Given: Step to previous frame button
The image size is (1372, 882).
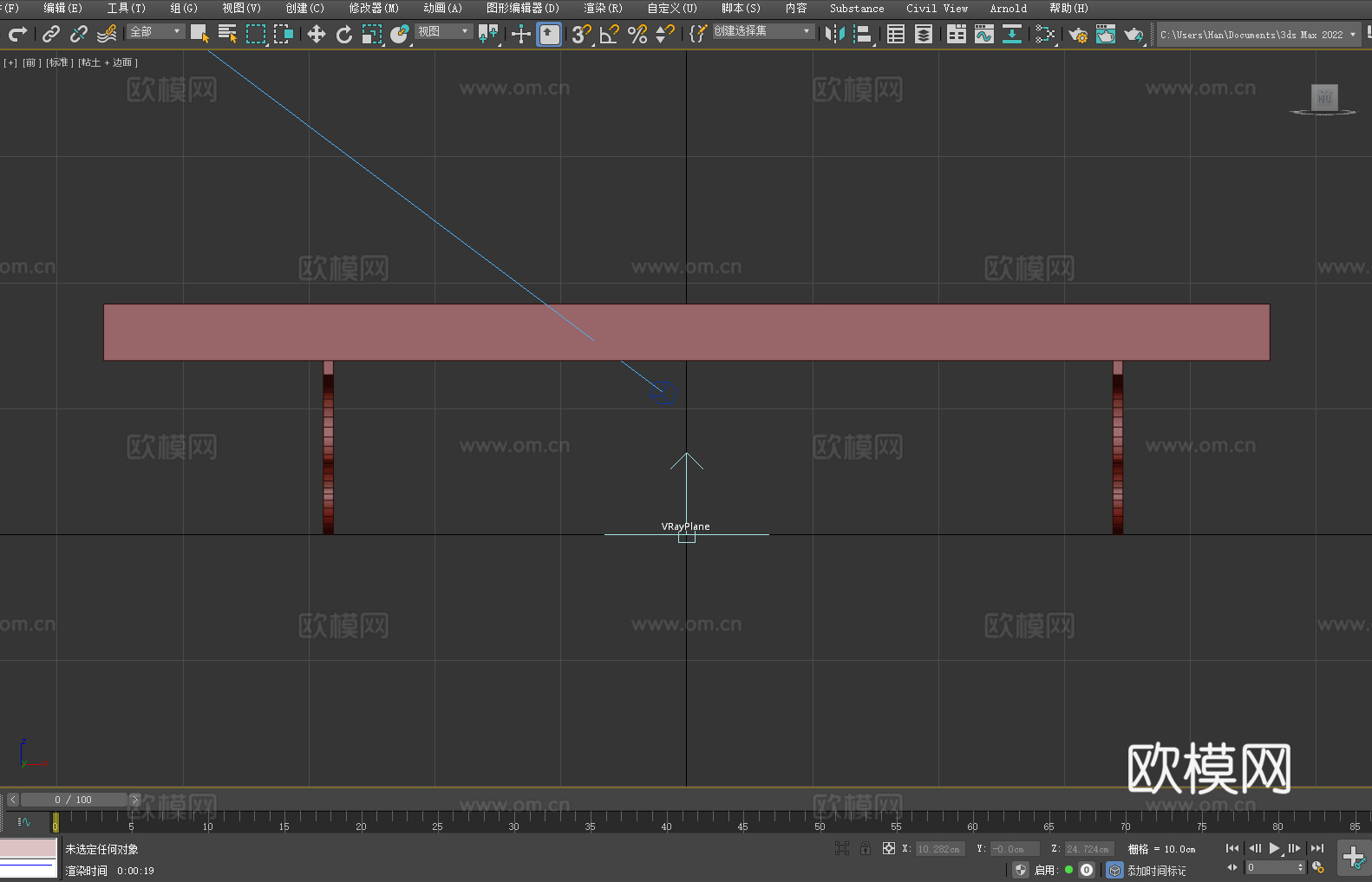Looking at the screenshot, I should [x=1254, y=848].
